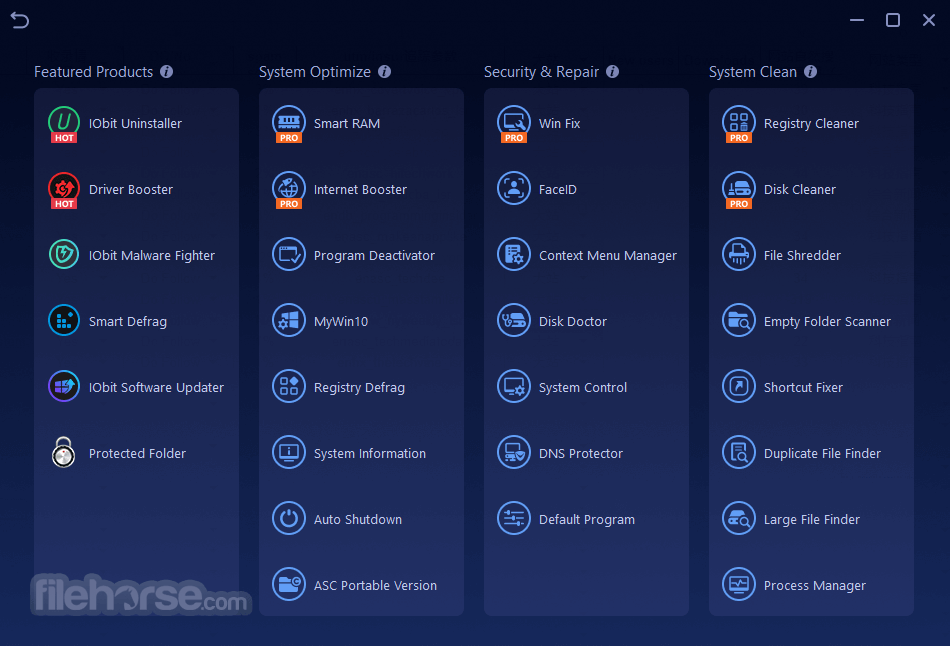950x646 pixels.
Task: Open the Protected Folder padlock icon
Action: [64, 453]
